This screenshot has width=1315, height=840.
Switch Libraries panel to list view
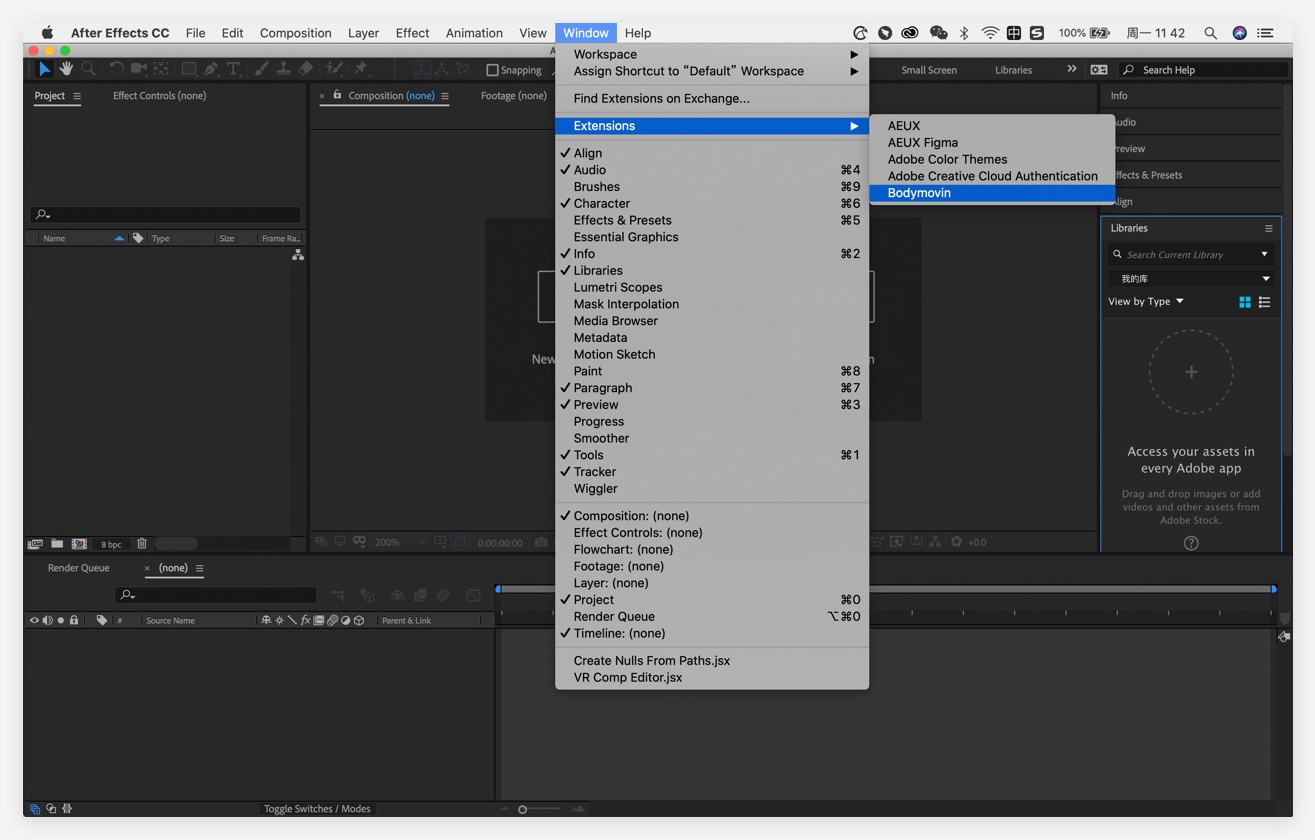pyautogui.click(x=1265, y=302)
